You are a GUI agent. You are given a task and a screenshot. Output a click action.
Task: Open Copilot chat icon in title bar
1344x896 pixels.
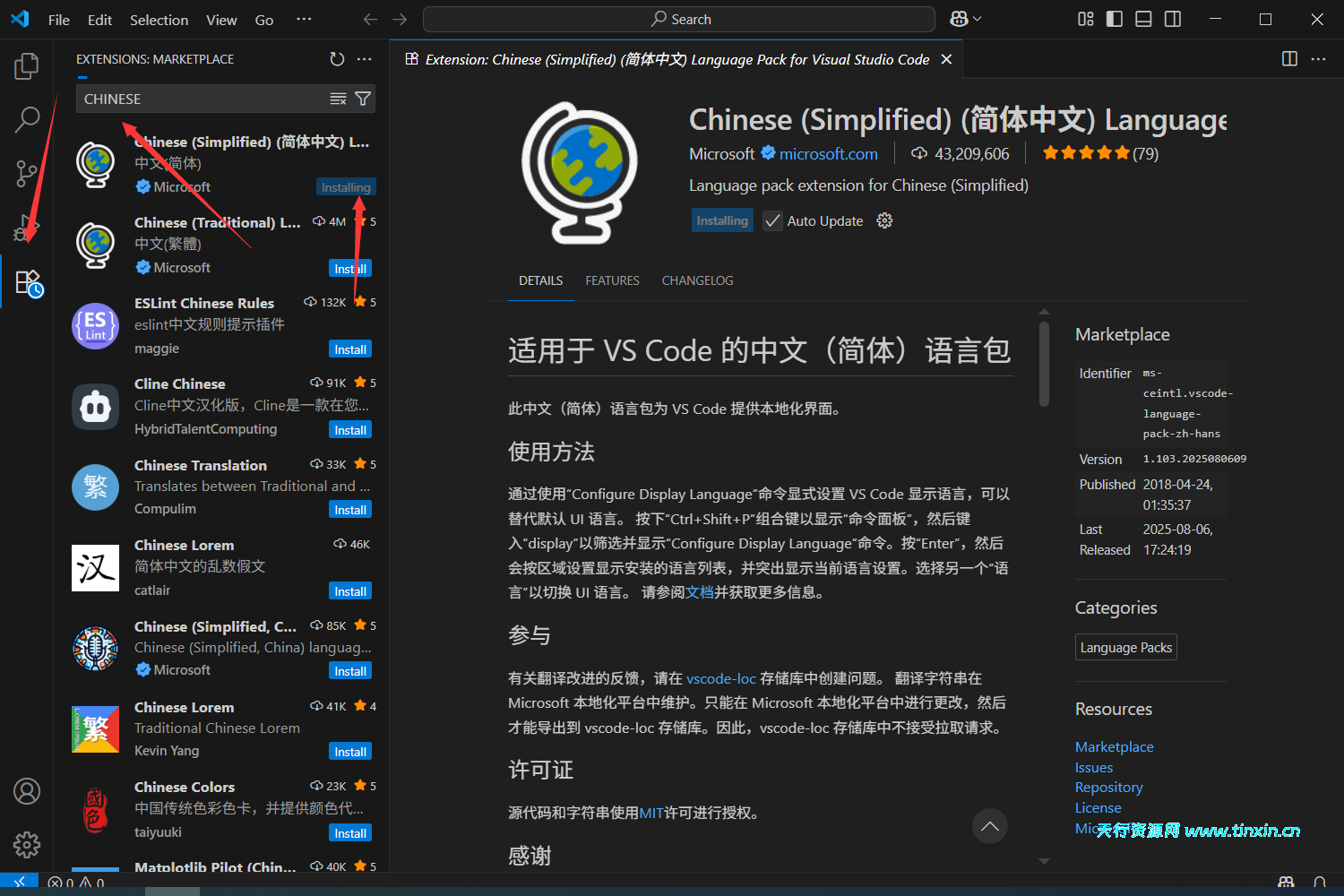coord(959,19)
